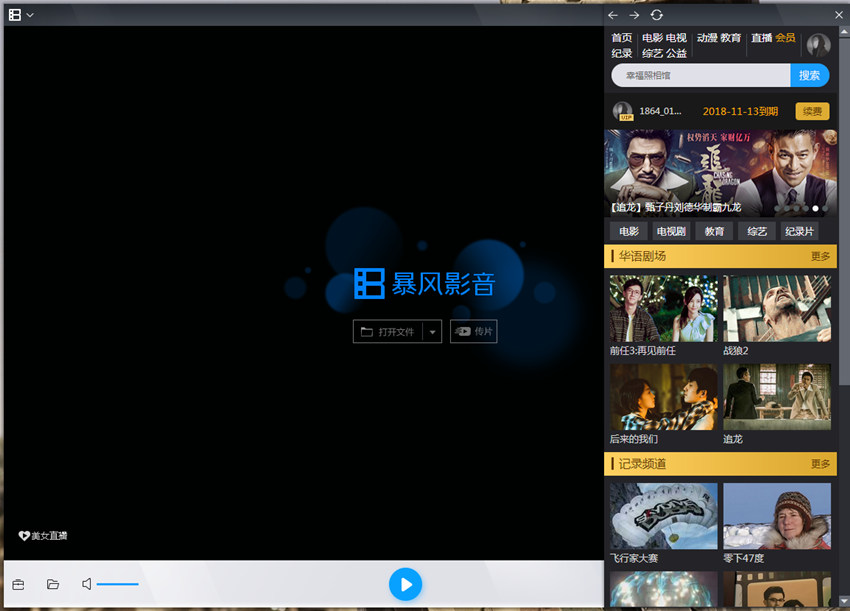The image size is (850, 611).
Task: Click the 华语剧场 section header
Action: 720,256
